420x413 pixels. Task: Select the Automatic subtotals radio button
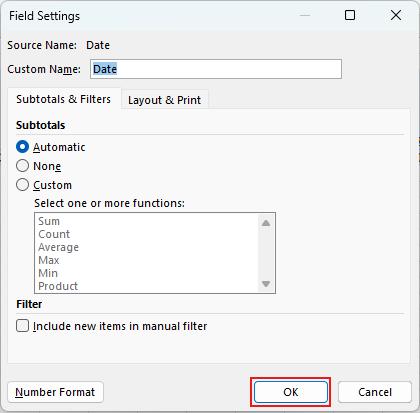[x=22, y=147]
